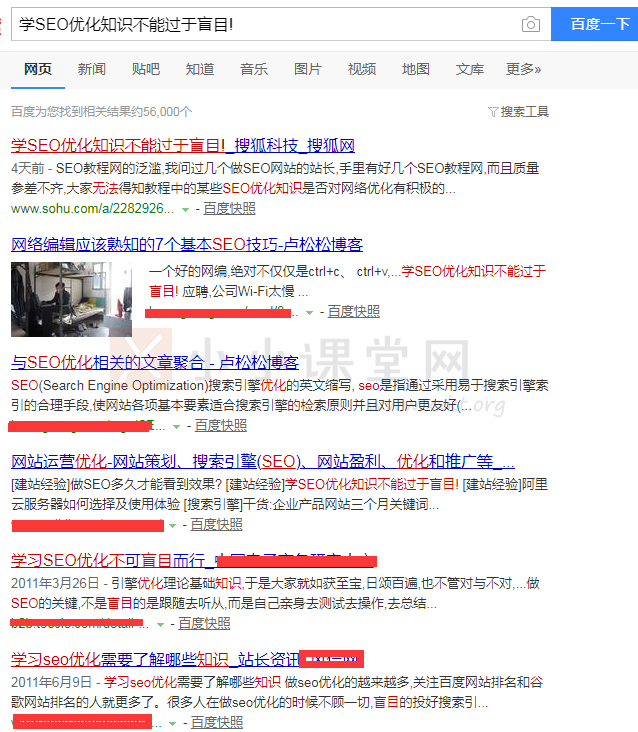Expand dropdown arrow in 2011年6月9日 result
Screen dimensions: 638x732
pyautogui.click(x=172, y=724)
